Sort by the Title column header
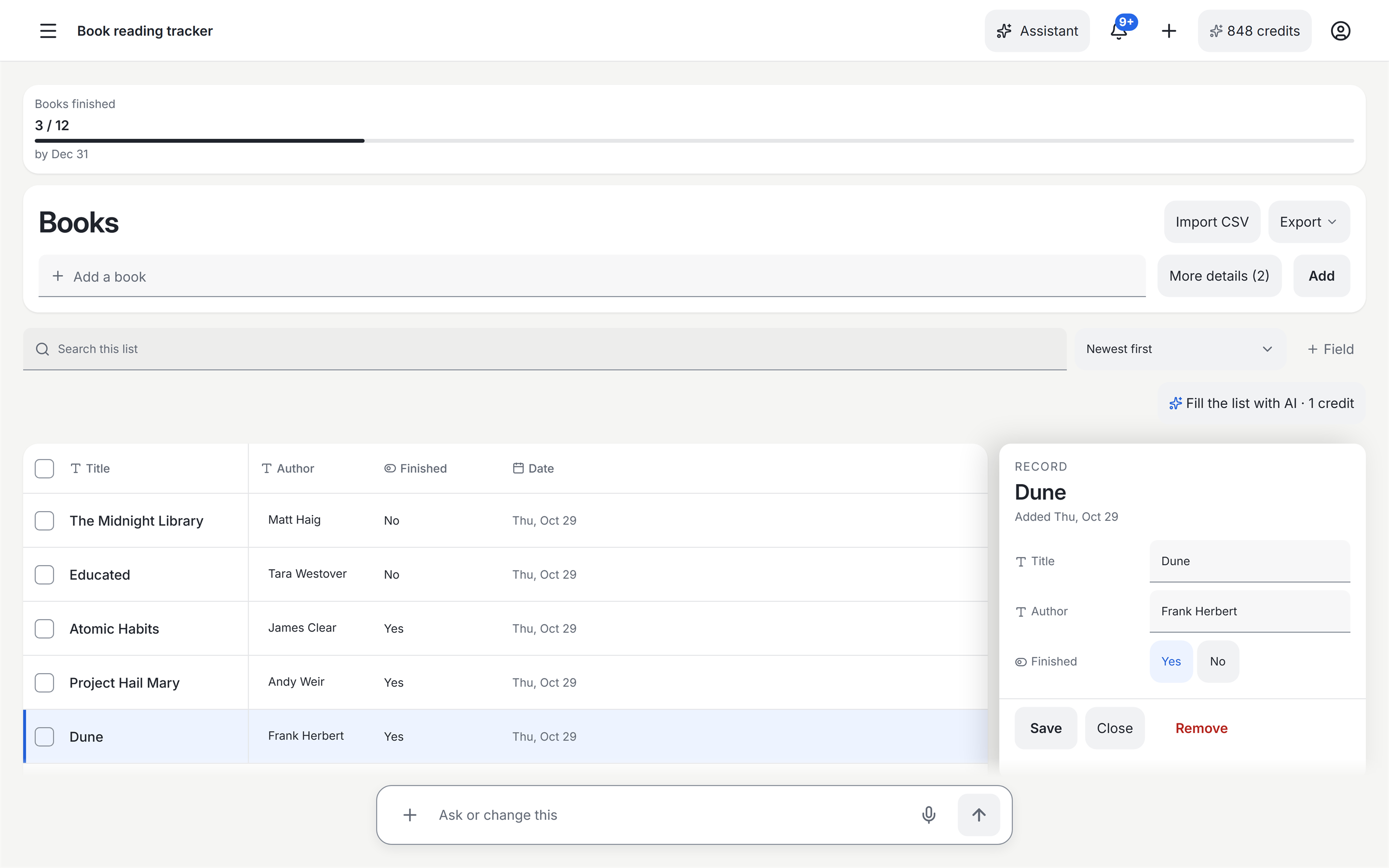 point(90,468)
